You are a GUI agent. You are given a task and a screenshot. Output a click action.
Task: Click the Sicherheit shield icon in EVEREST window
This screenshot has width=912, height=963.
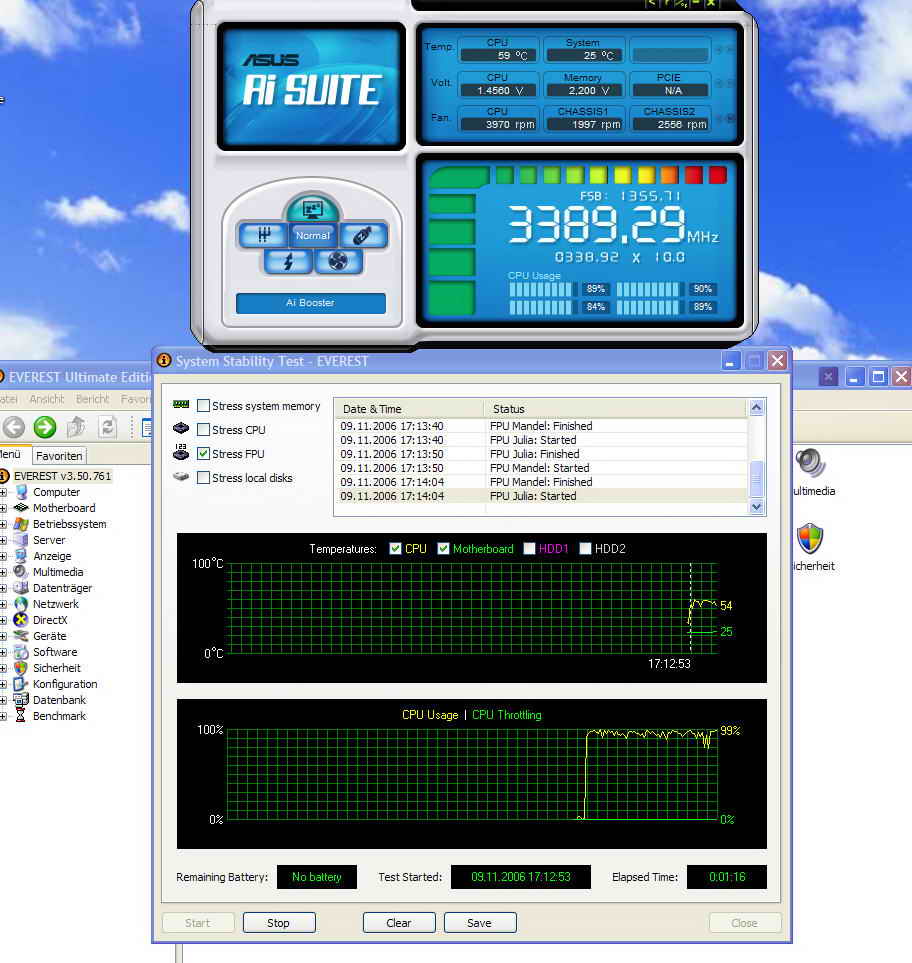pos(810,538)
